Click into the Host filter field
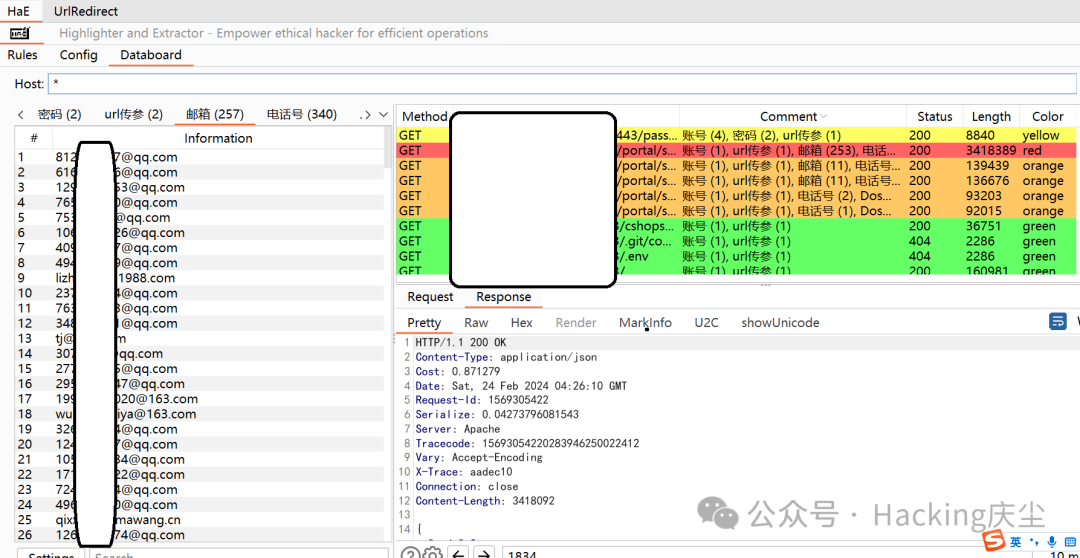The height and width of the screenshot is (558, 1080). [x=562, y=83]
